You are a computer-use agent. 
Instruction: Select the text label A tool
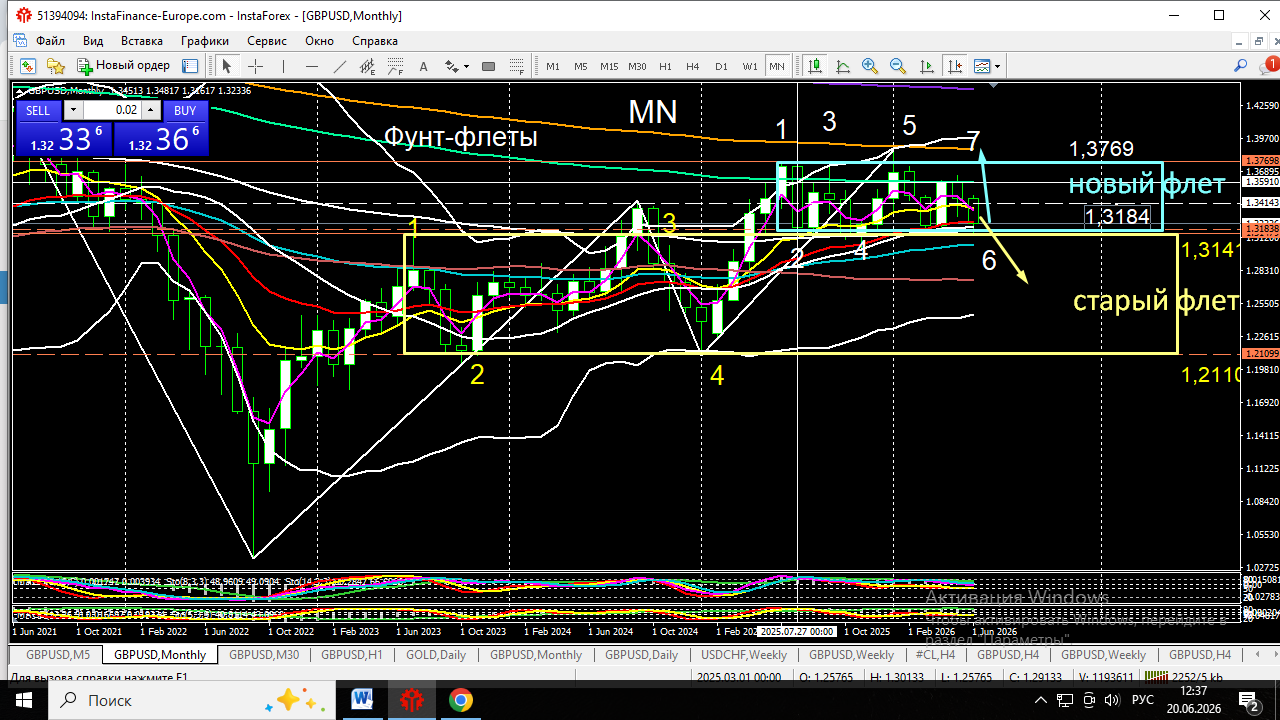pyautogui.click(x=423, y=66)
